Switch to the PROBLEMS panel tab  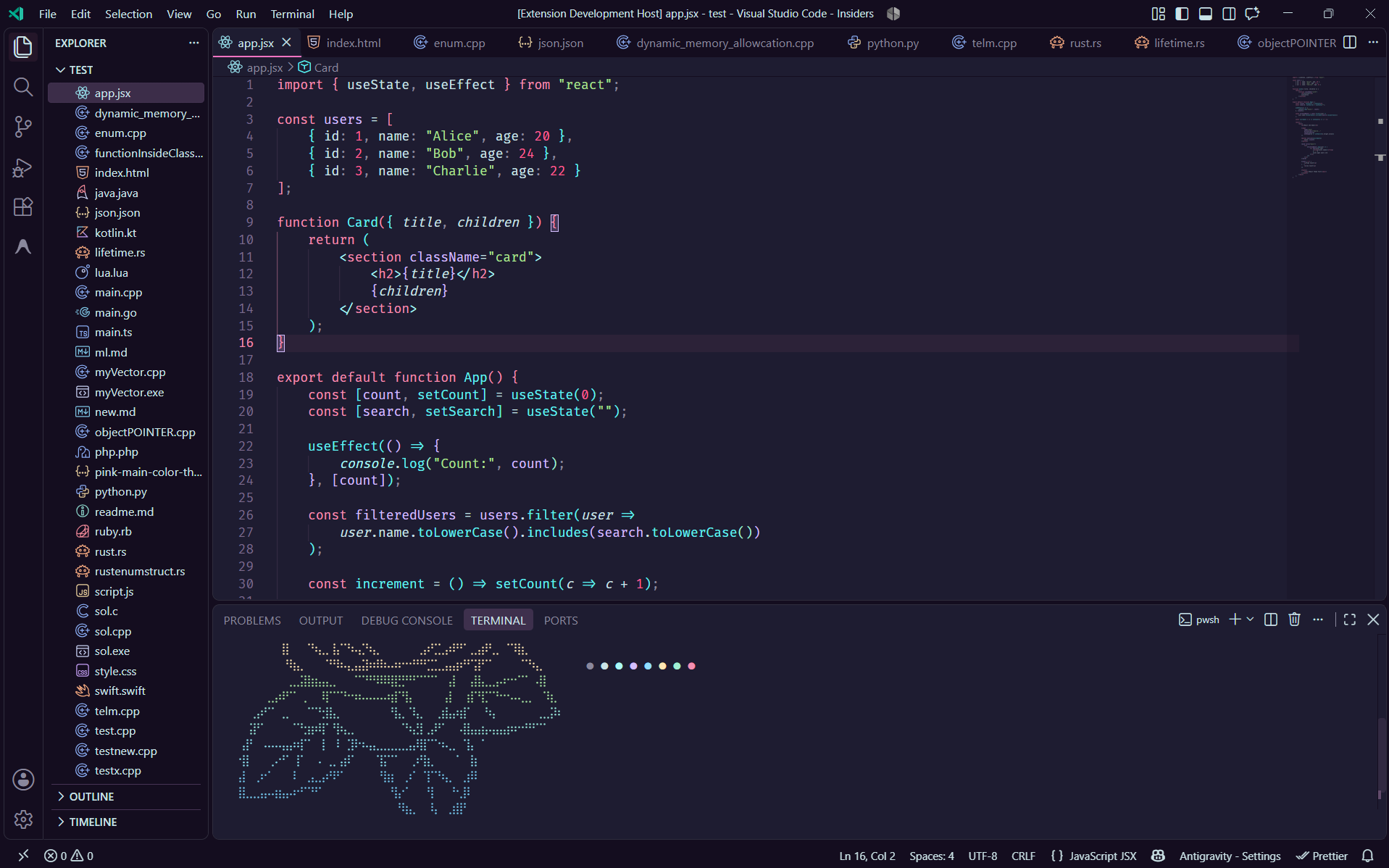point(252,620)
